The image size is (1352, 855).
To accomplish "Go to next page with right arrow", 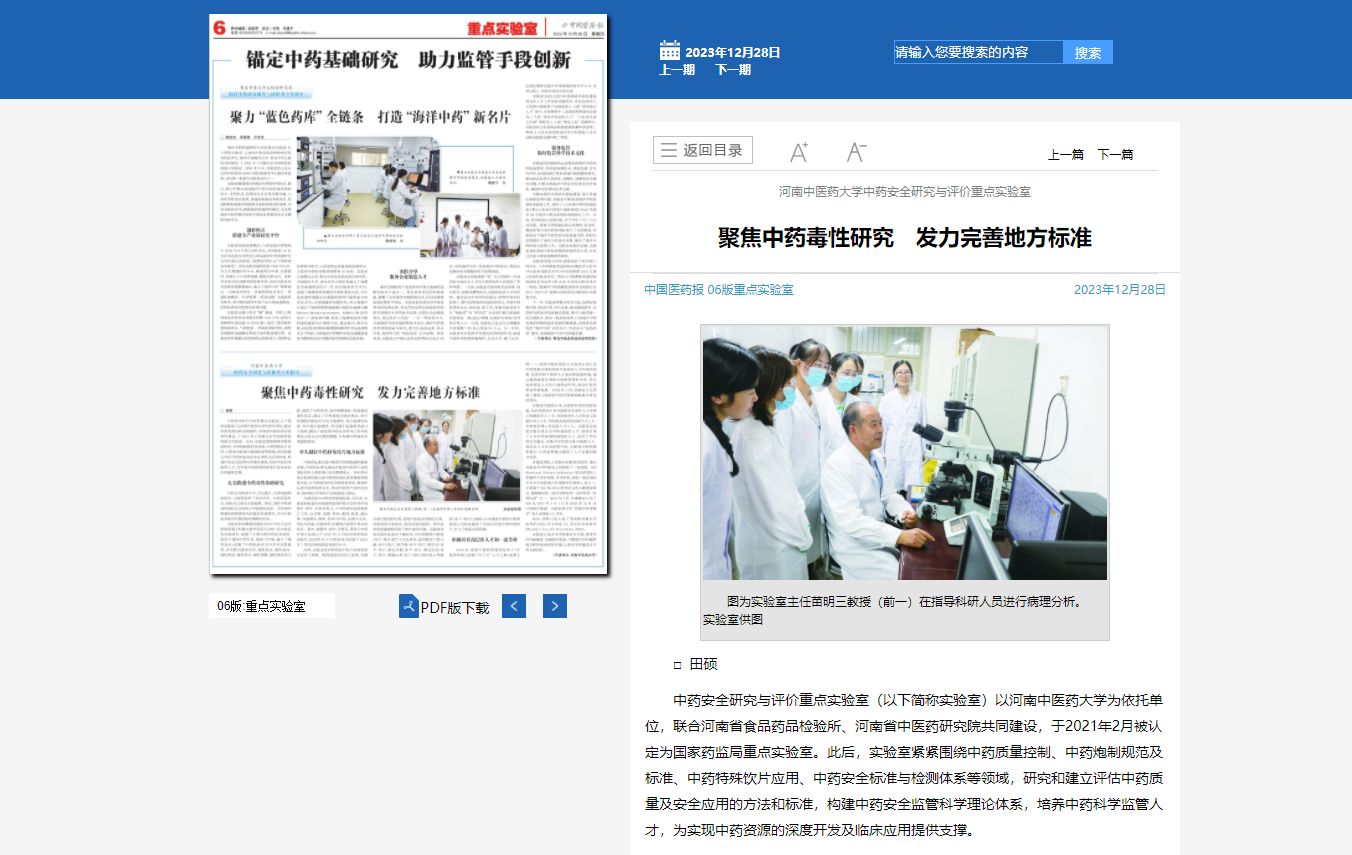I will [x=555, y=606].
